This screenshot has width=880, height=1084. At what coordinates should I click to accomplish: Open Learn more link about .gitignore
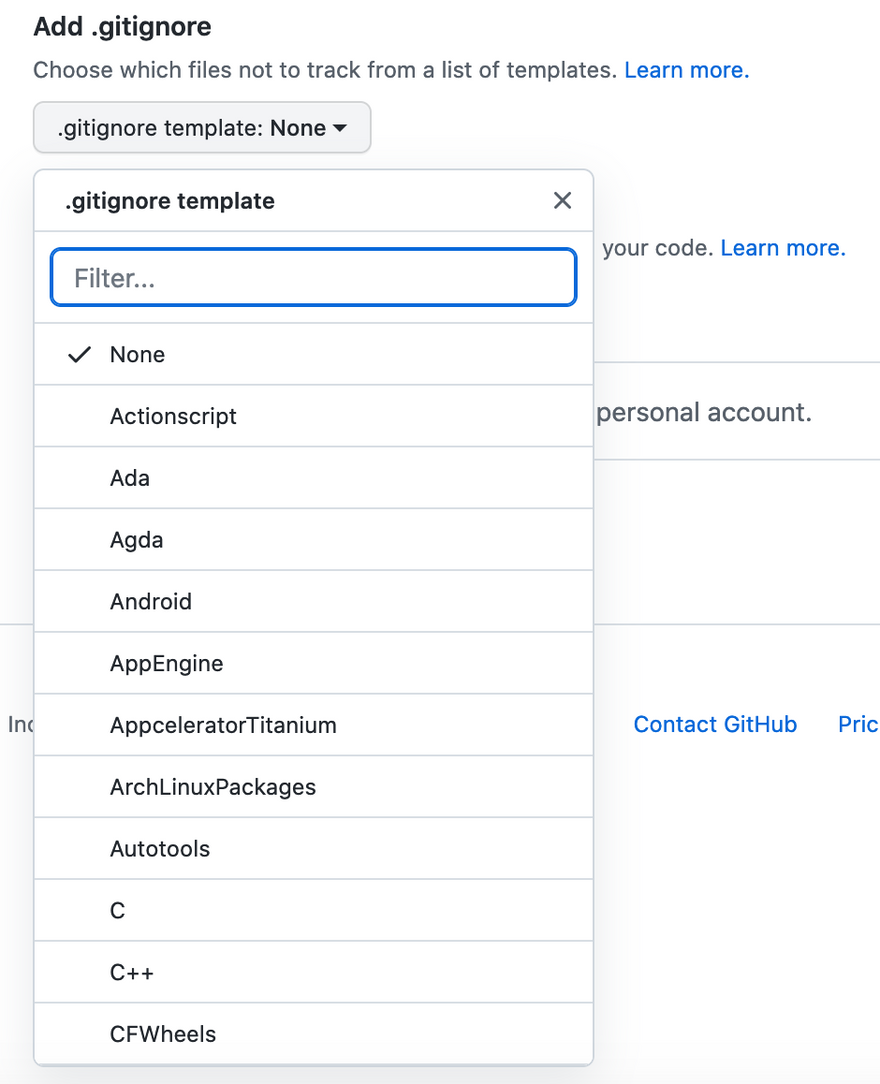[686, 70]
